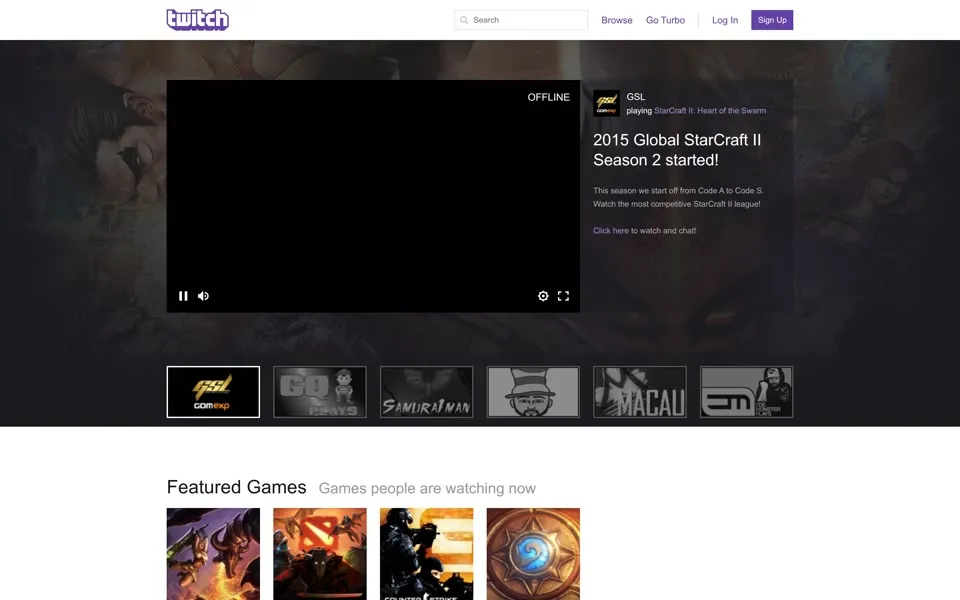
Task: Open StarCraft II: Heart of the Swarm link
Action: (x=710, y=111)
